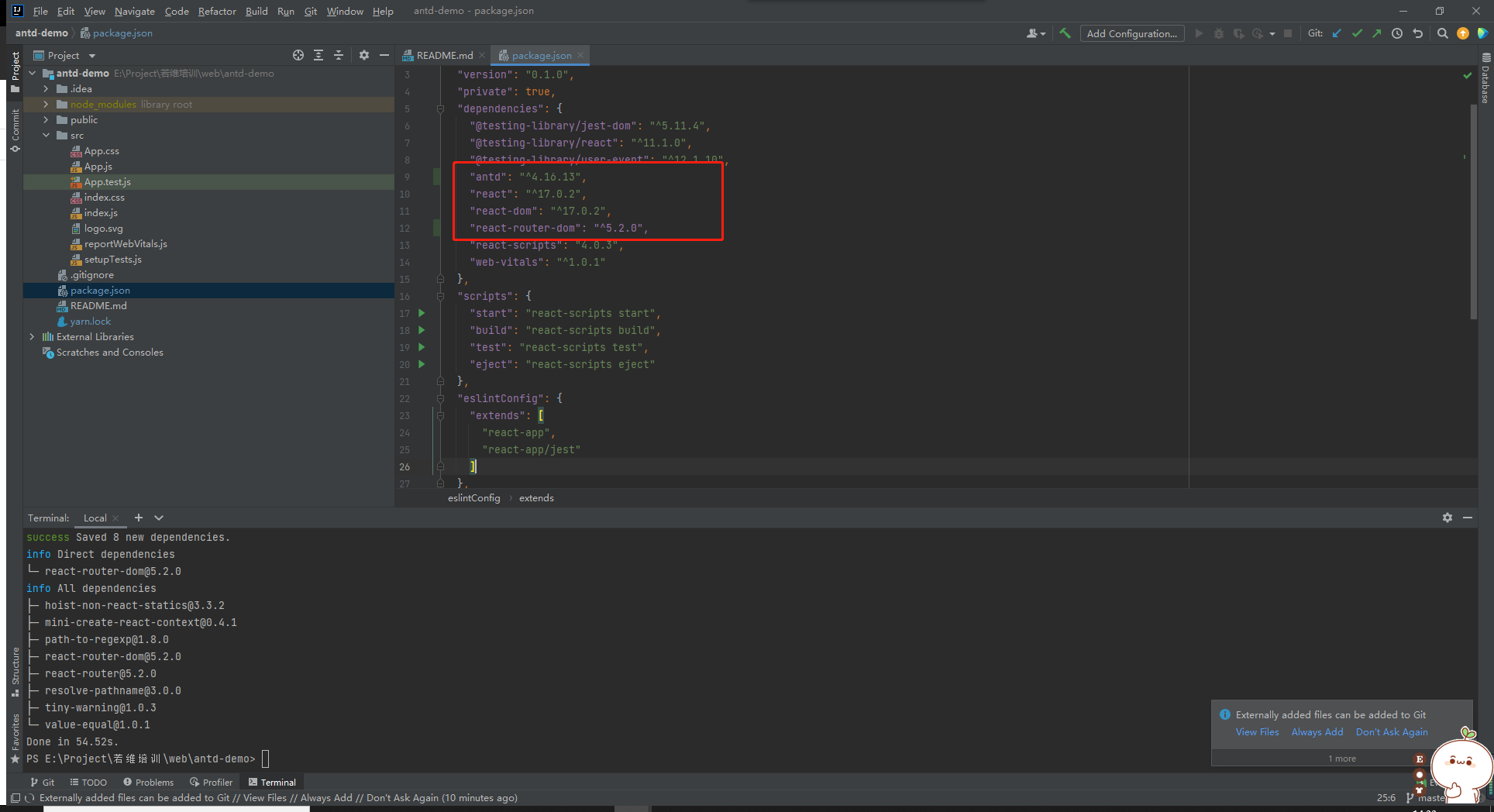Run the eject script gutter arrow
The height and width of the screenshot is (812, 1494).
pyautogui.click(x=422, y=364)
